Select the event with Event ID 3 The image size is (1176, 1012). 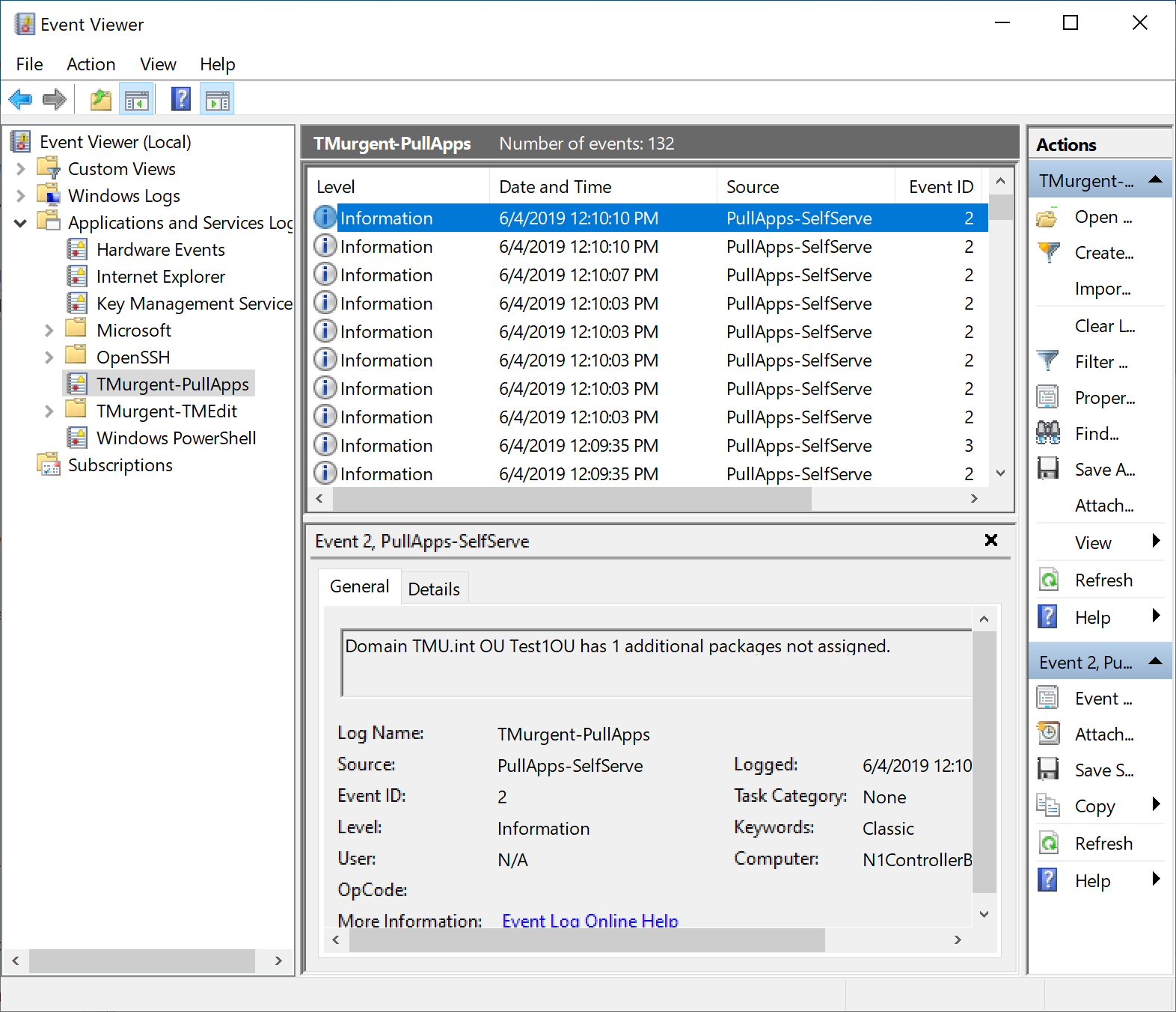click(648, 446)
